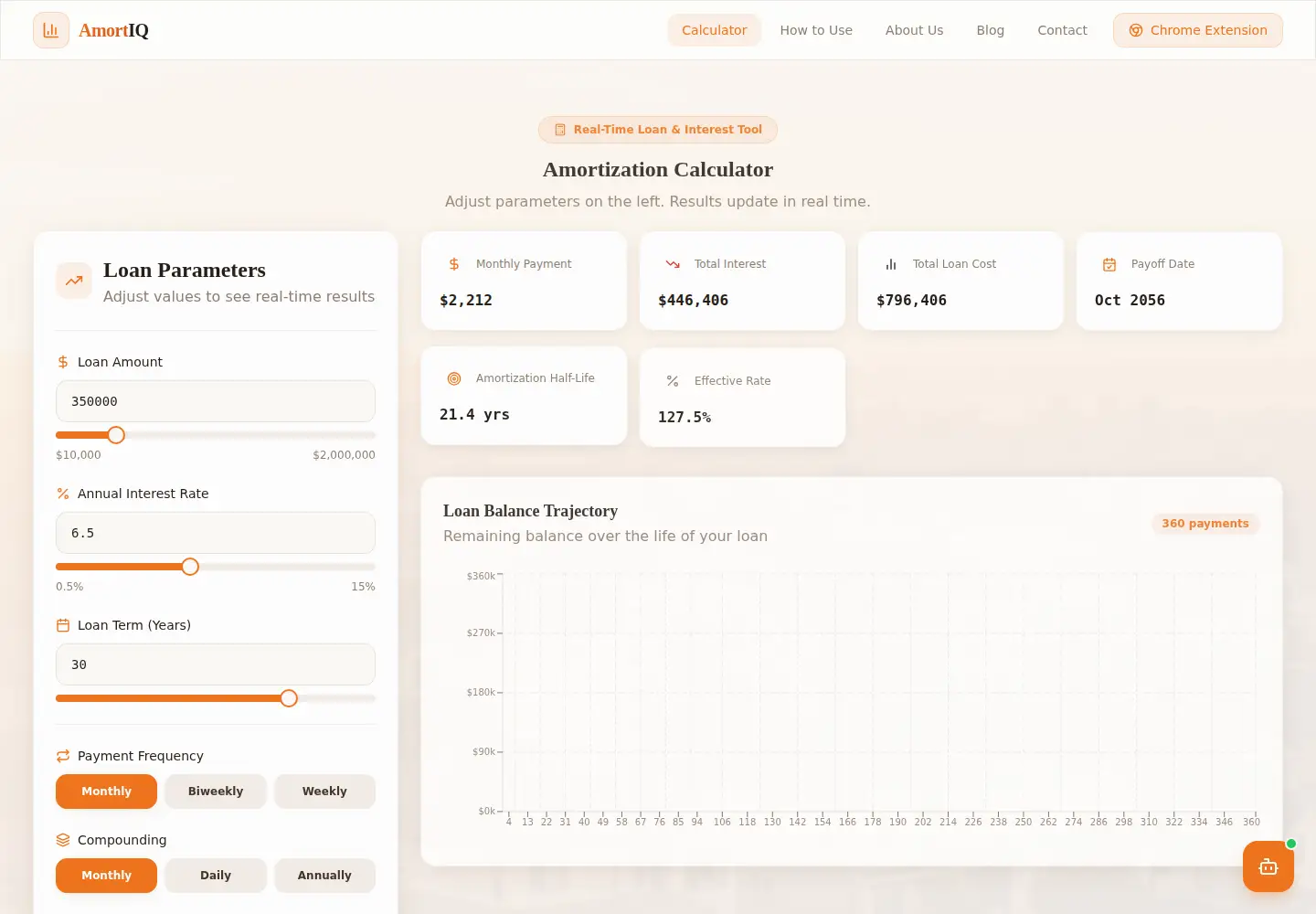Click the 21.4 yrs half-life value
Image resolution: width=1316 pixels, height=914 pixels.
tap(474, 415)
